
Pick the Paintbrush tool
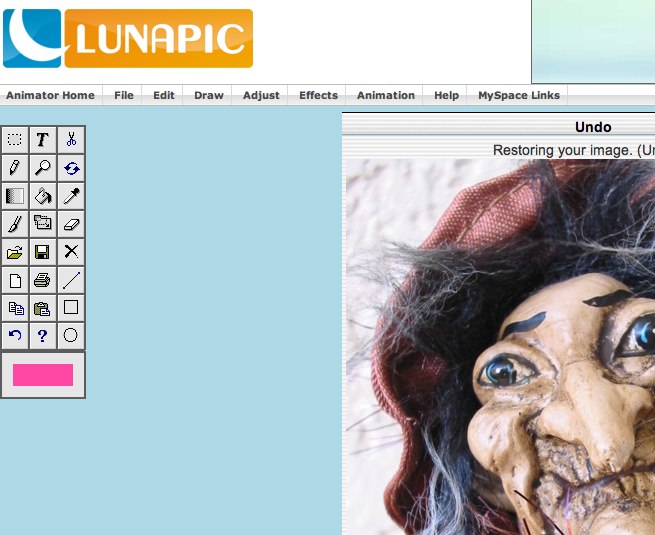coord(15,224)
